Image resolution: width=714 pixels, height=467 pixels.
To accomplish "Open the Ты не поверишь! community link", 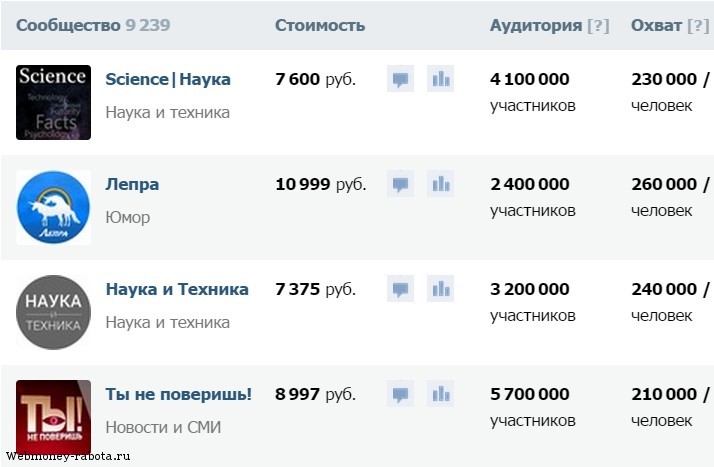I will coord(178,394).
